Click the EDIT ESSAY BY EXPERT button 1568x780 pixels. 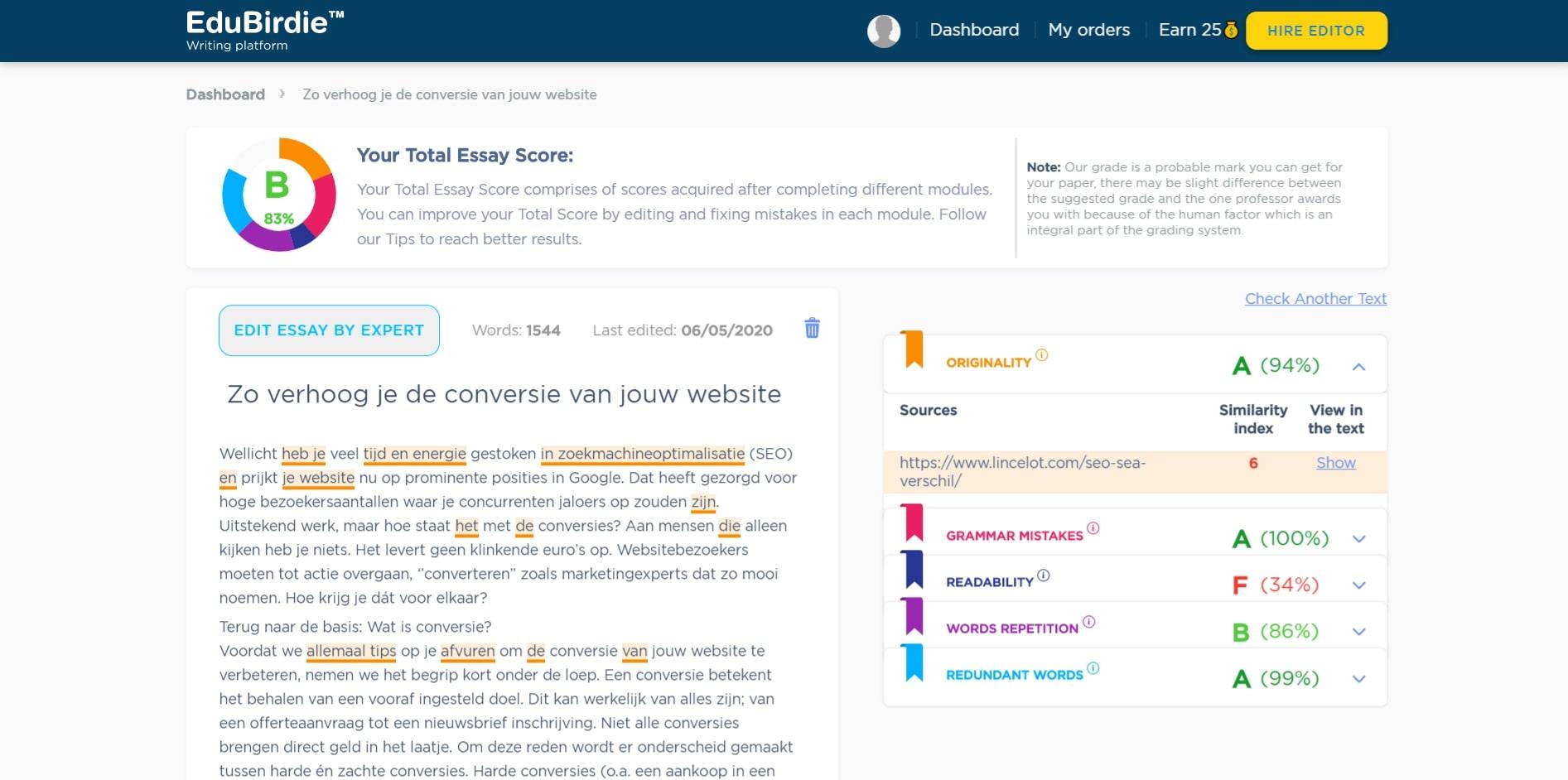[329, 330]
